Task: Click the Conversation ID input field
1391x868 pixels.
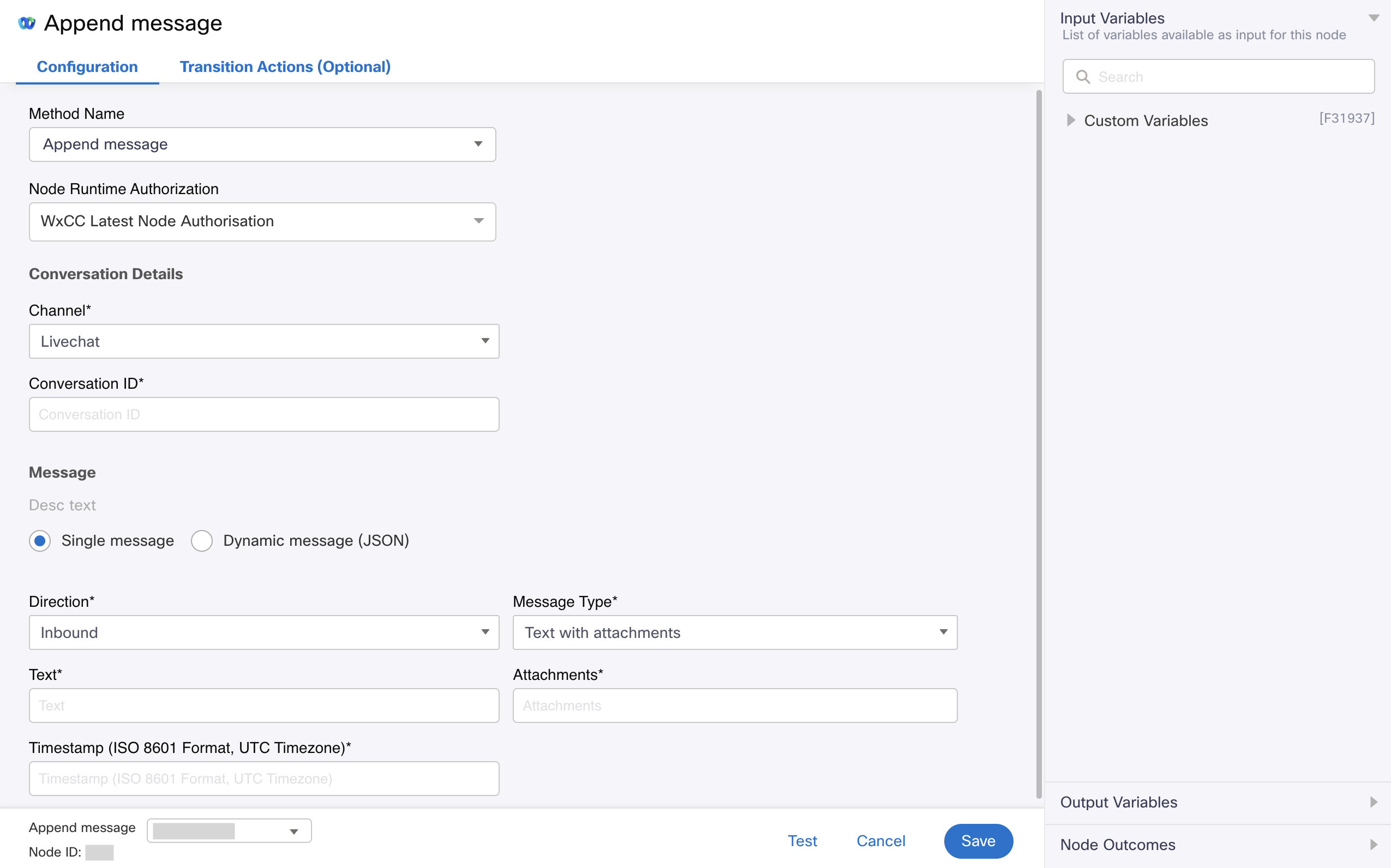Action: point(263,414)
